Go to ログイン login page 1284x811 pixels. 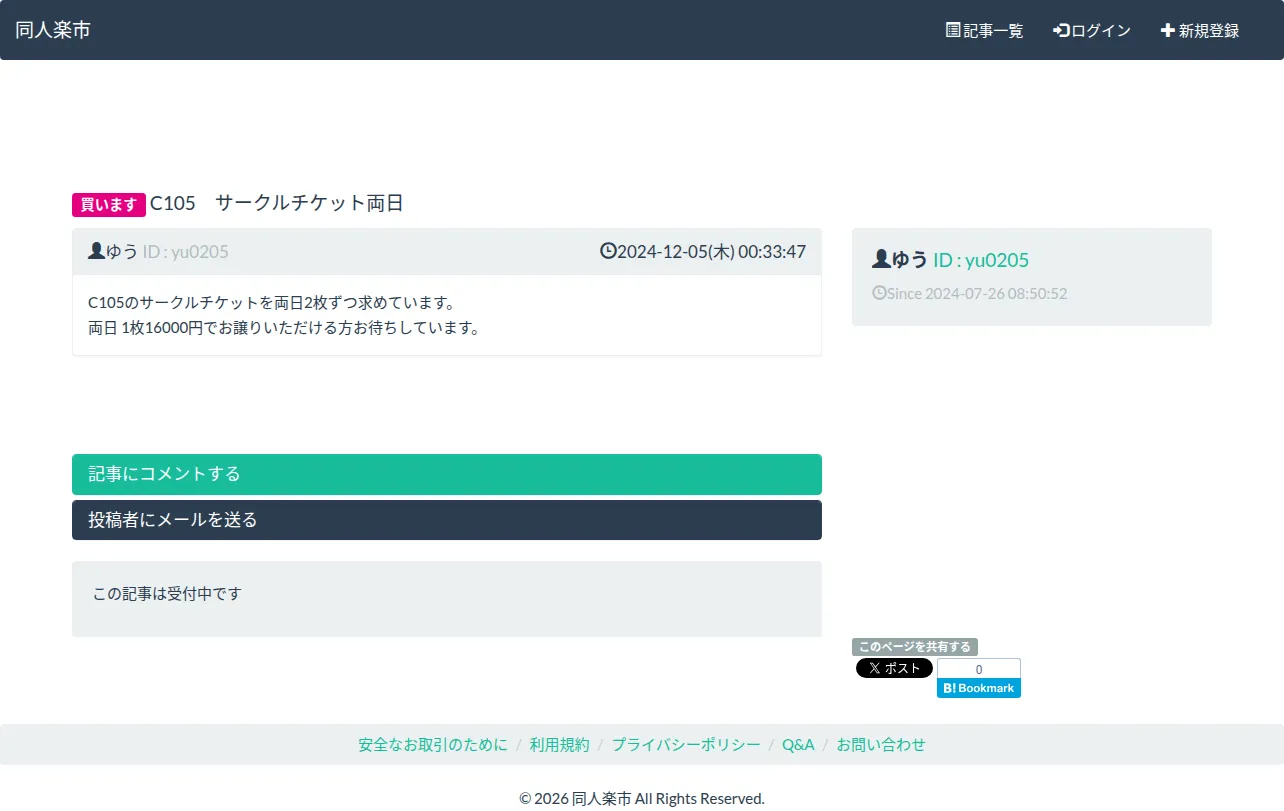(x=1092, y=31)
